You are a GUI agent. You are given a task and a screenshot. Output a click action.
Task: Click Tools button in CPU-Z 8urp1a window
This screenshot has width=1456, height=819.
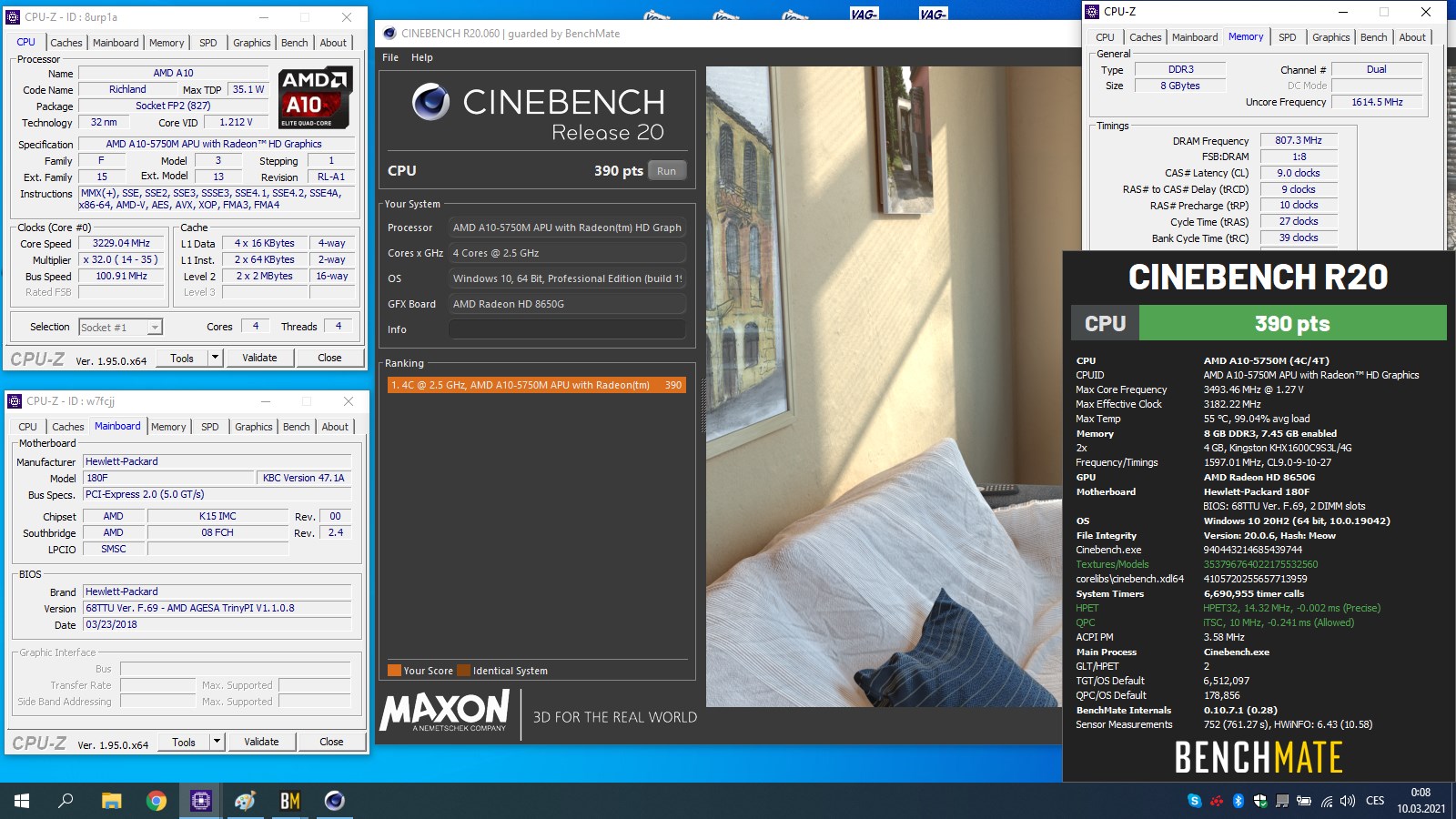tap(182, 358)
